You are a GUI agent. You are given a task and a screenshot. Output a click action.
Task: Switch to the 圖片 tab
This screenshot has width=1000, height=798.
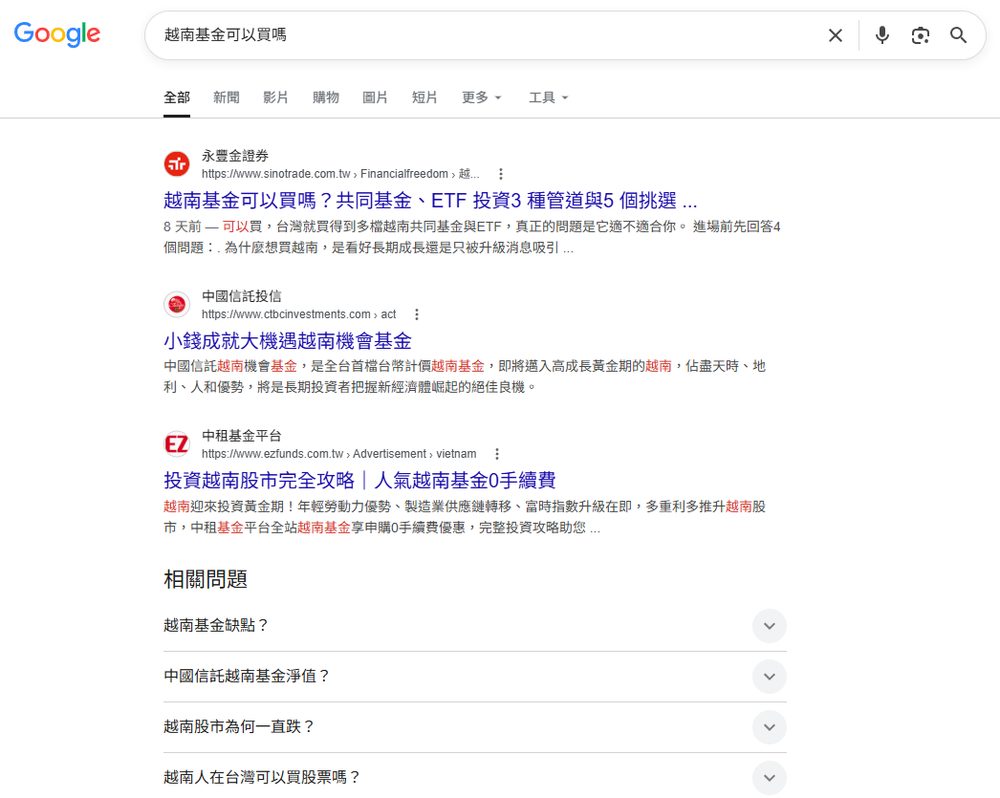pos(375,98)
